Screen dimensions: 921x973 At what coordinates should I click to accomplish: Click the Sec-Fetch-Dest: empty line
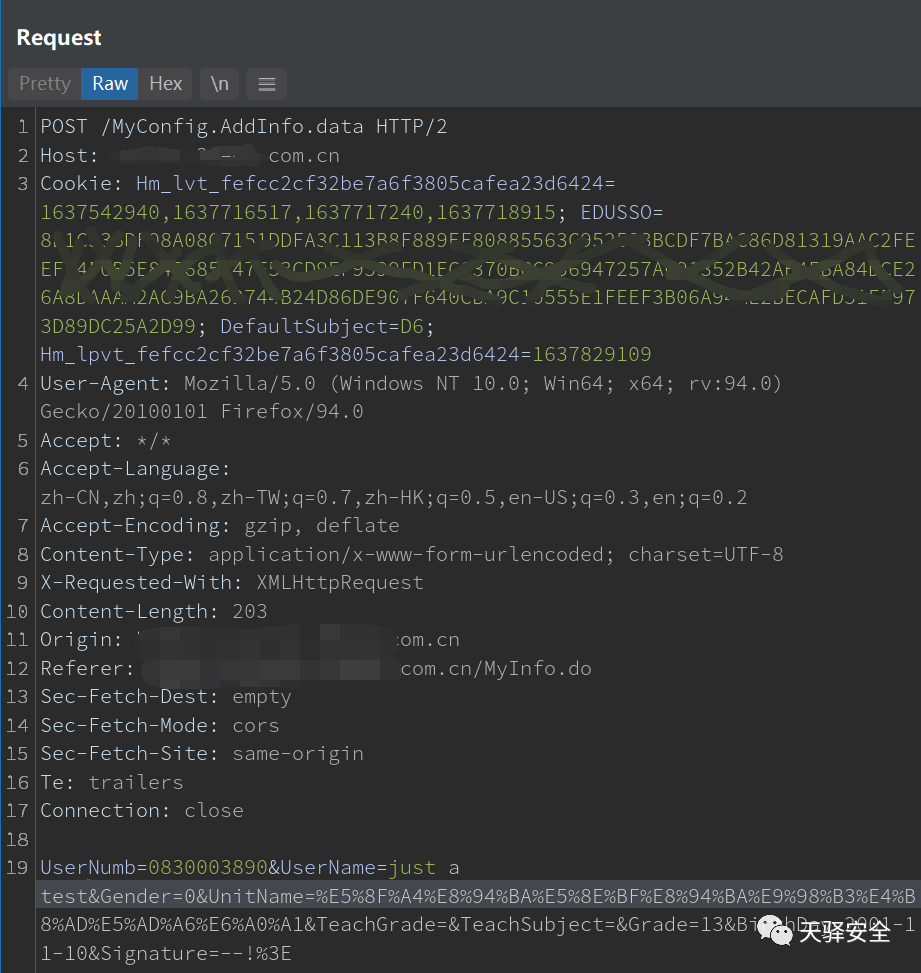click(x=165, y=697)
